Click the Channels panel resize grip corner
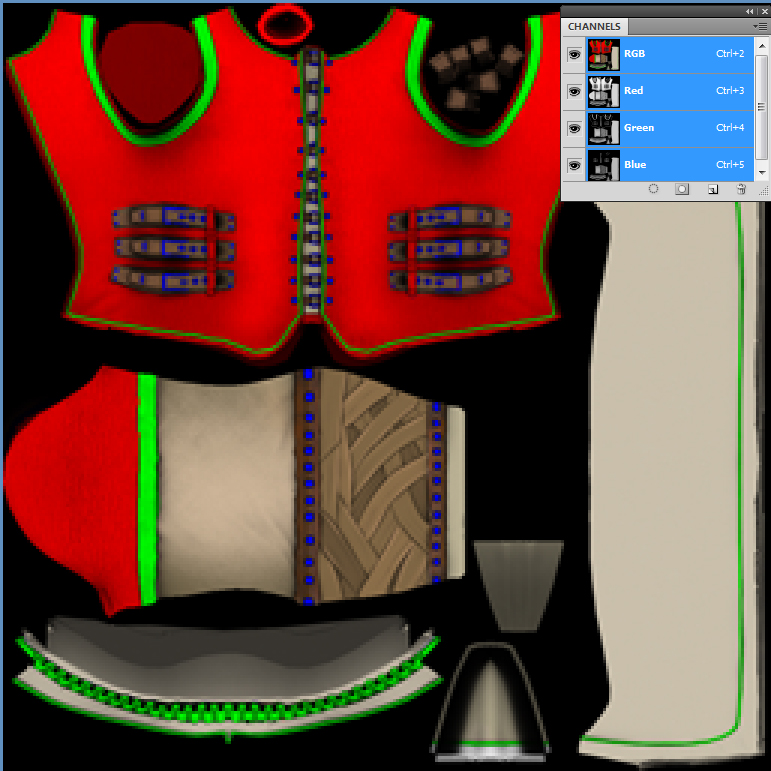This screenshot has width=771, height=771. pyautogui.click(x=764, y=191)
